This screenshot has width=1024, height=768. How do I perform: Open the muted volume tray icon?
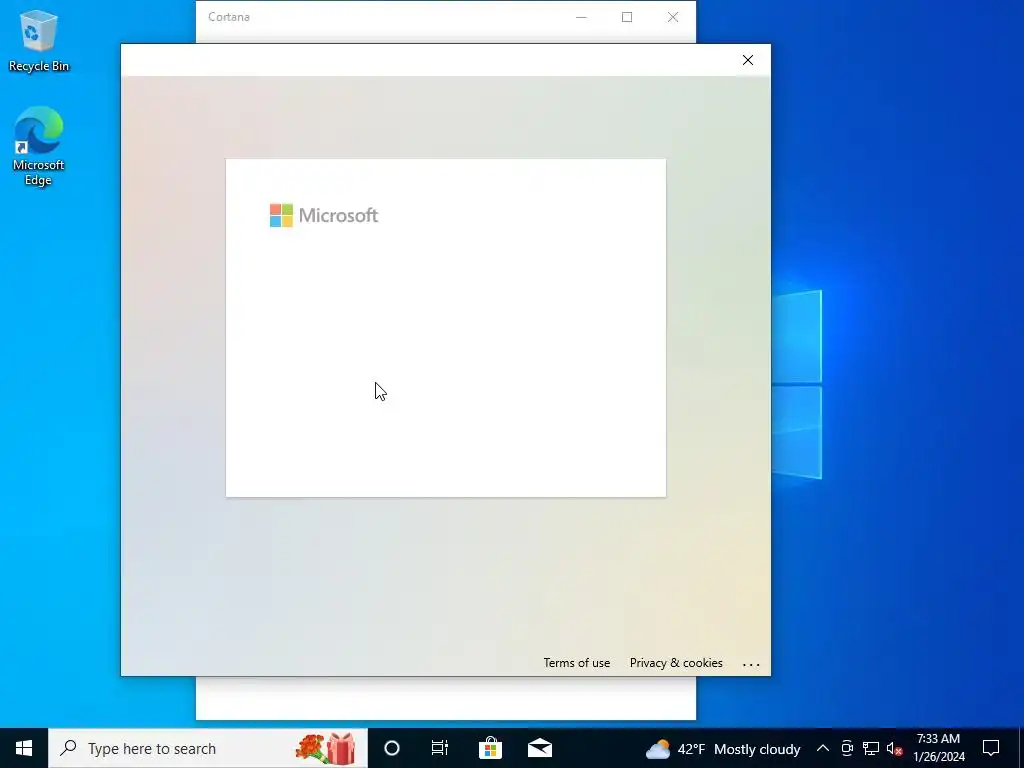click(895, 748)
